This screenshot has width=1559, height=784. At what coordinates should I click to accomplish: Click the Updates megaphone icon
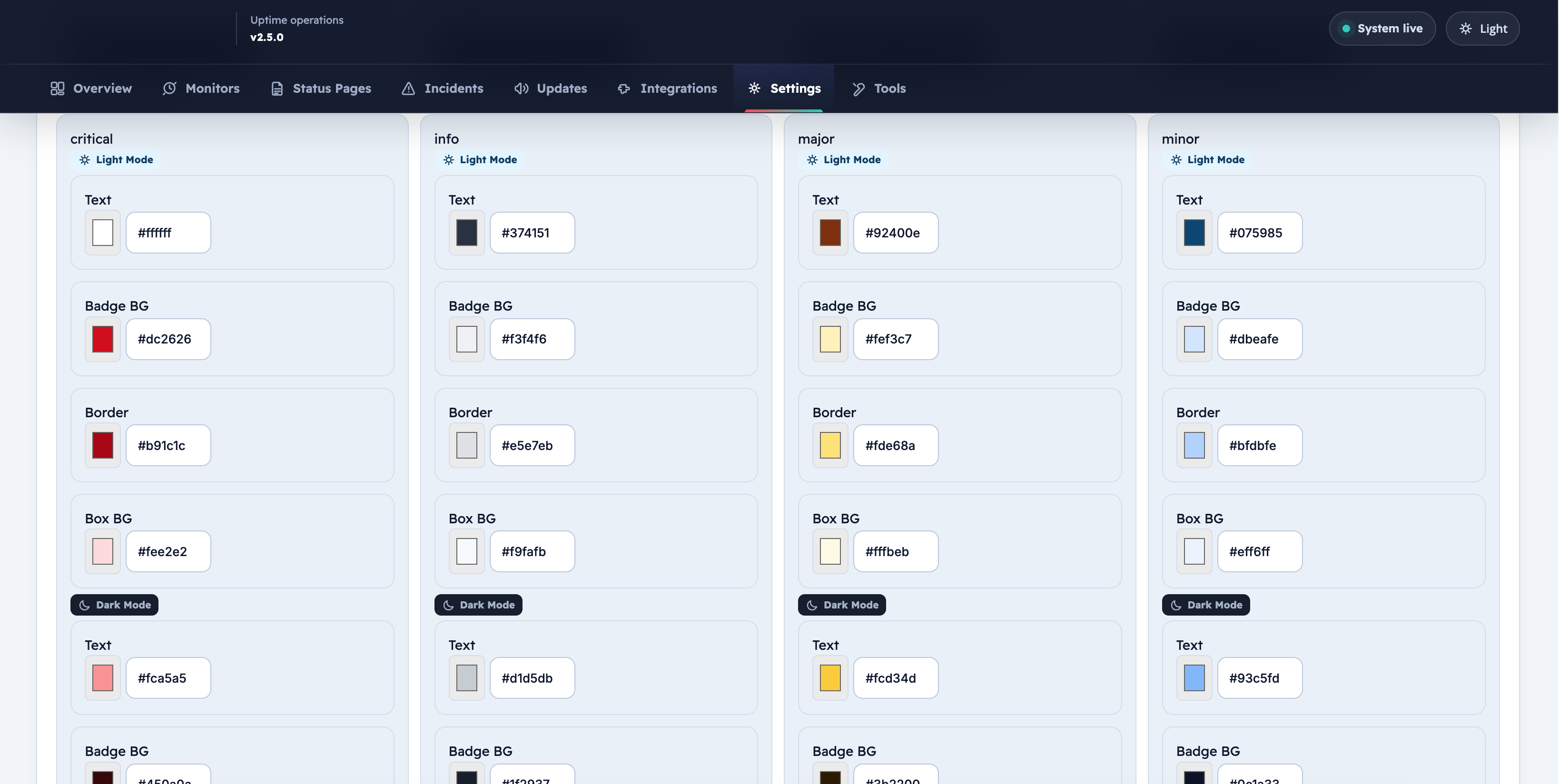click(521, 88)
